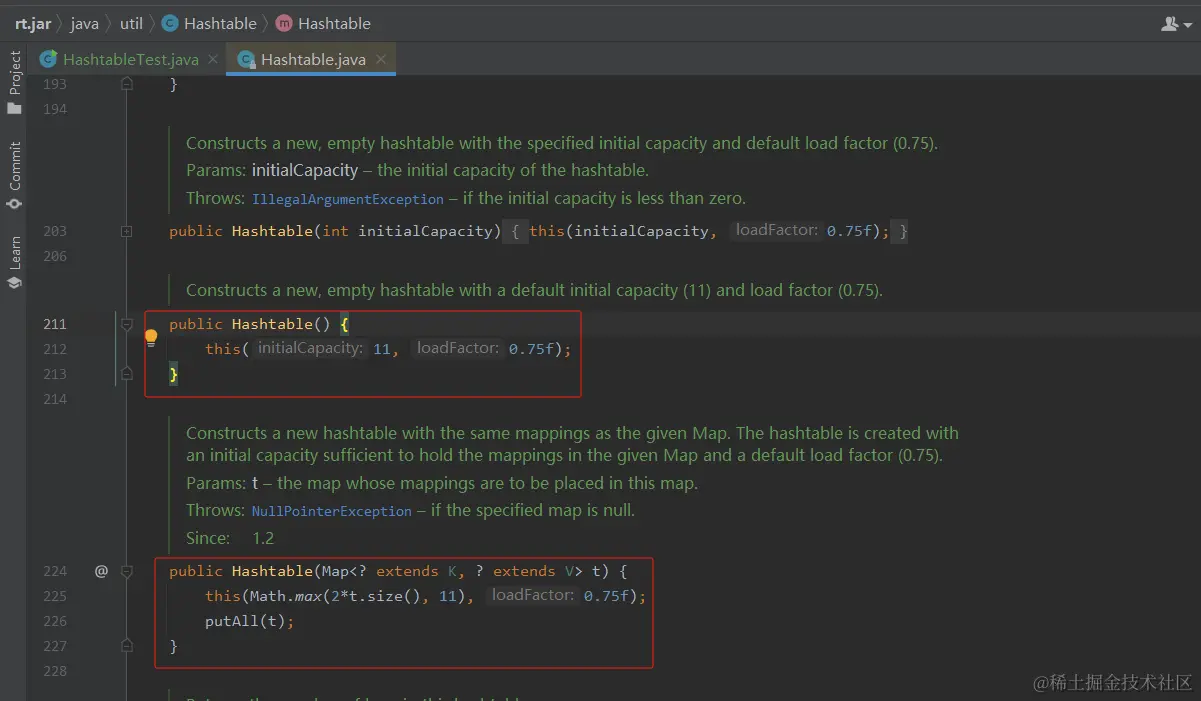Click the loadFactor: inlay hint on line 225

coord(532,595)
